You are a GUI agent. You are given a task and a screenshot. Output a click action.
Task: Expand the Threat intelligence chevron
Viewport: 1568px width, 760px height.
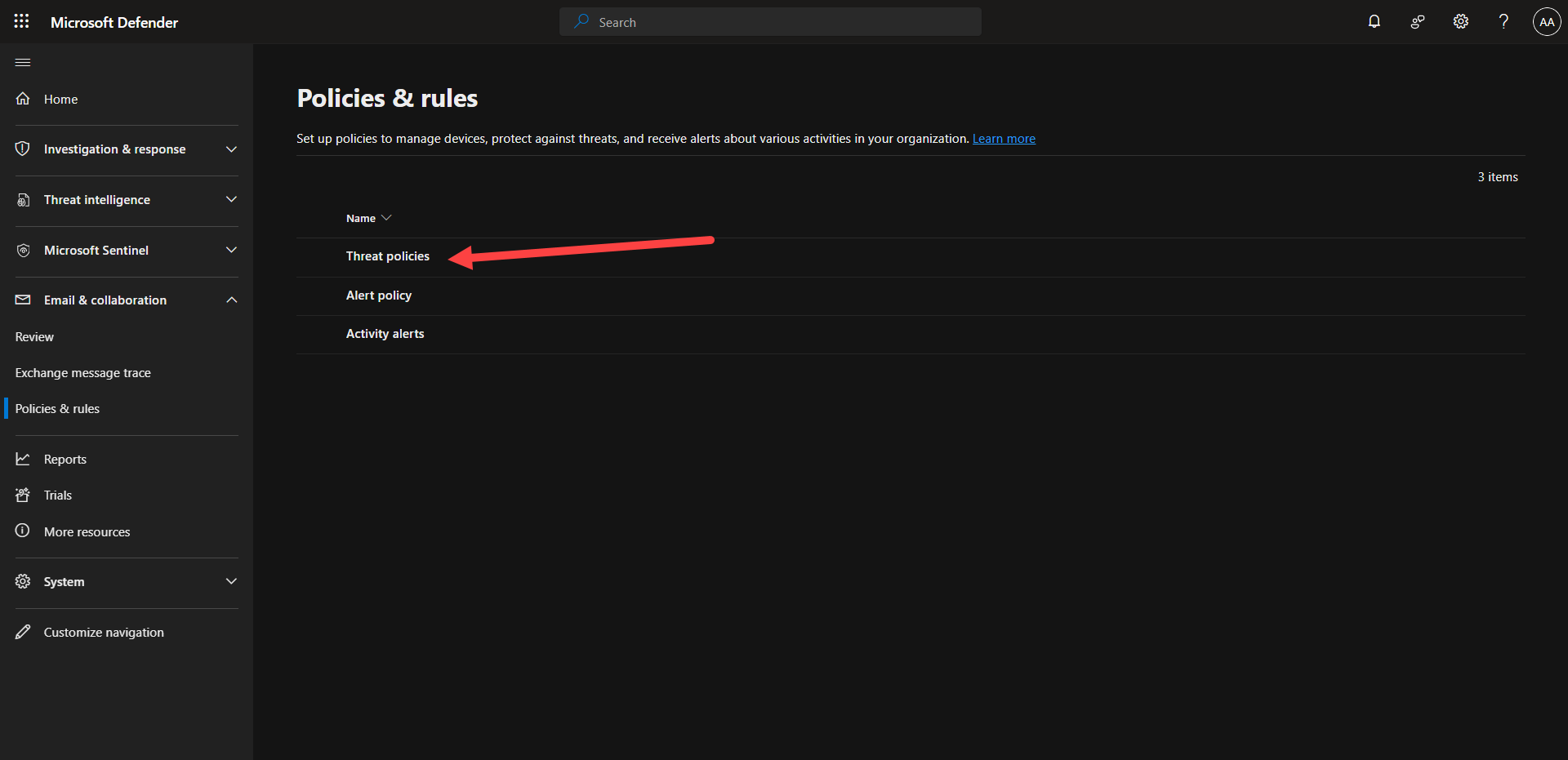coord(231,200)
